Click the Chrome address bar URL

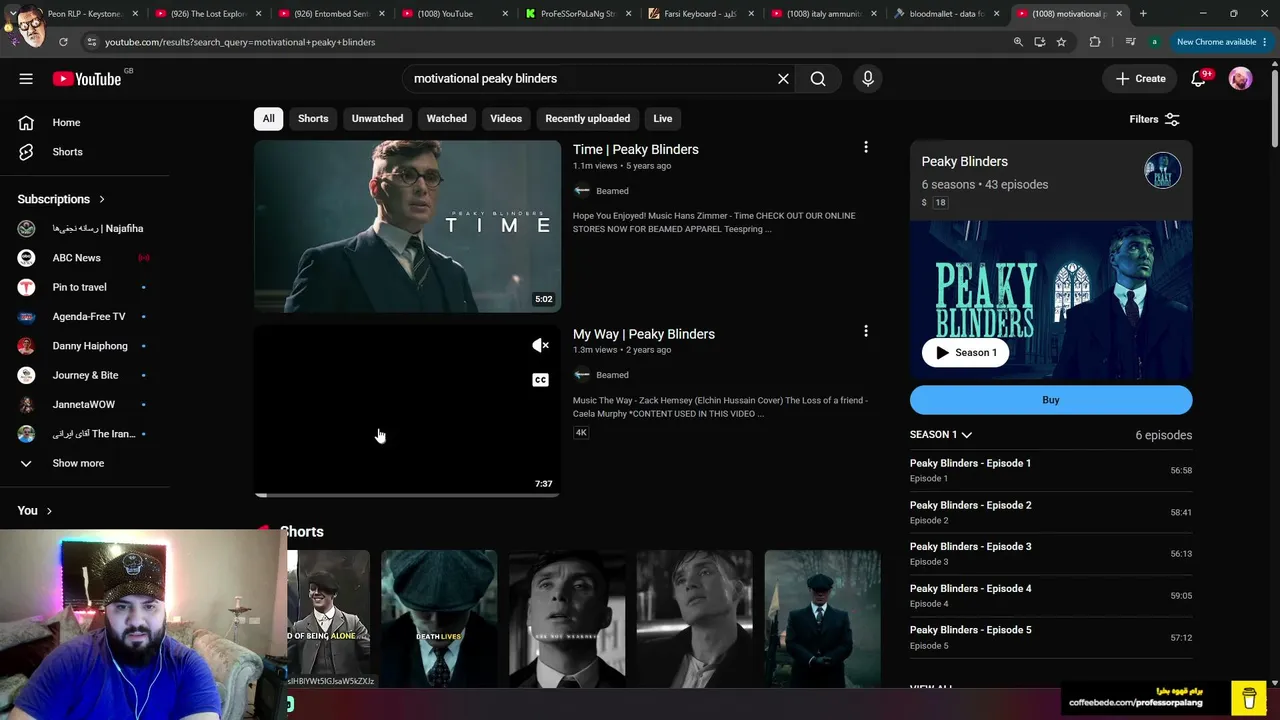tap(240, 42)
